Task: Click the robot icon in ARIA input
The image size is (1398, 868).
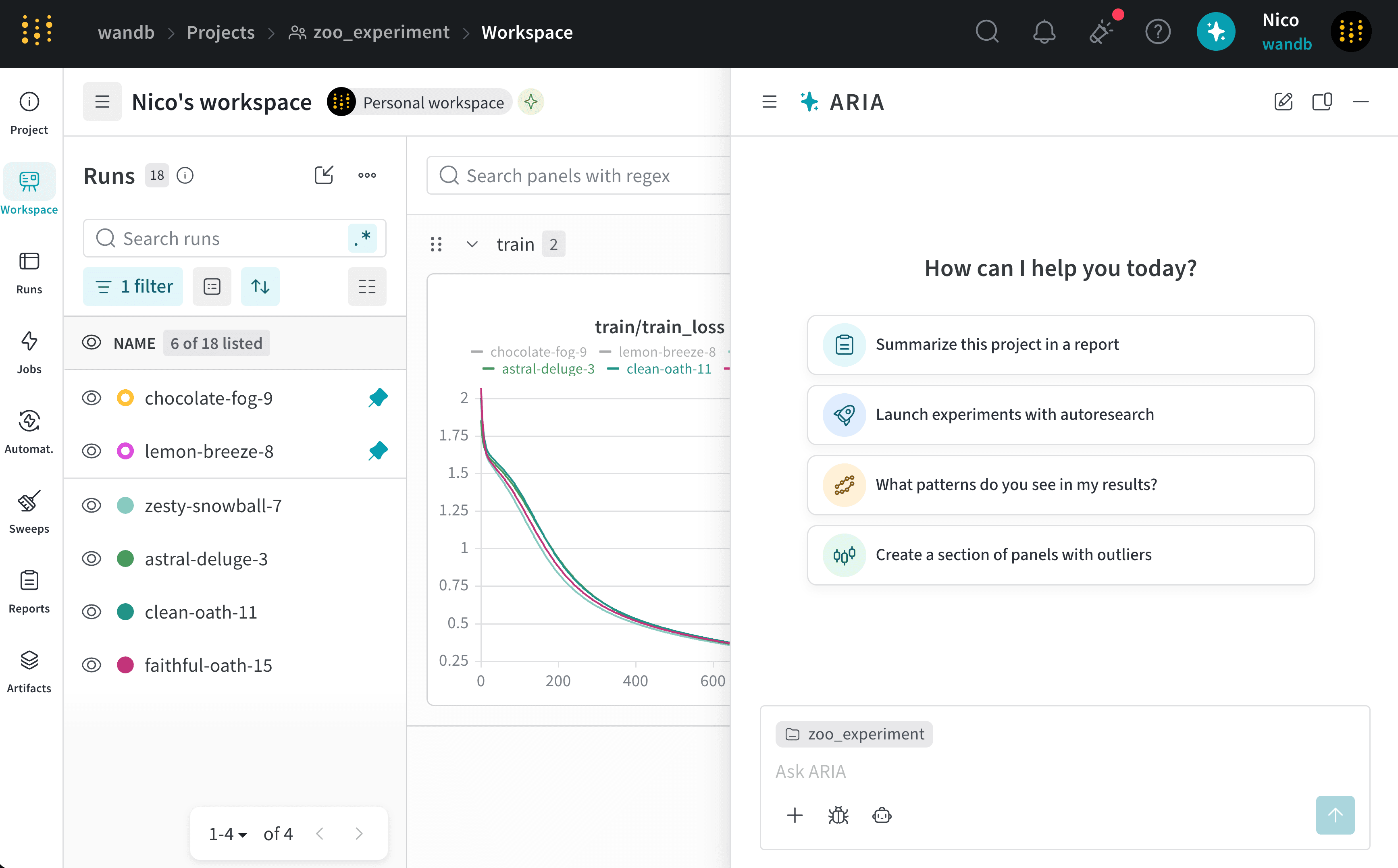Action: click(882, 815)
